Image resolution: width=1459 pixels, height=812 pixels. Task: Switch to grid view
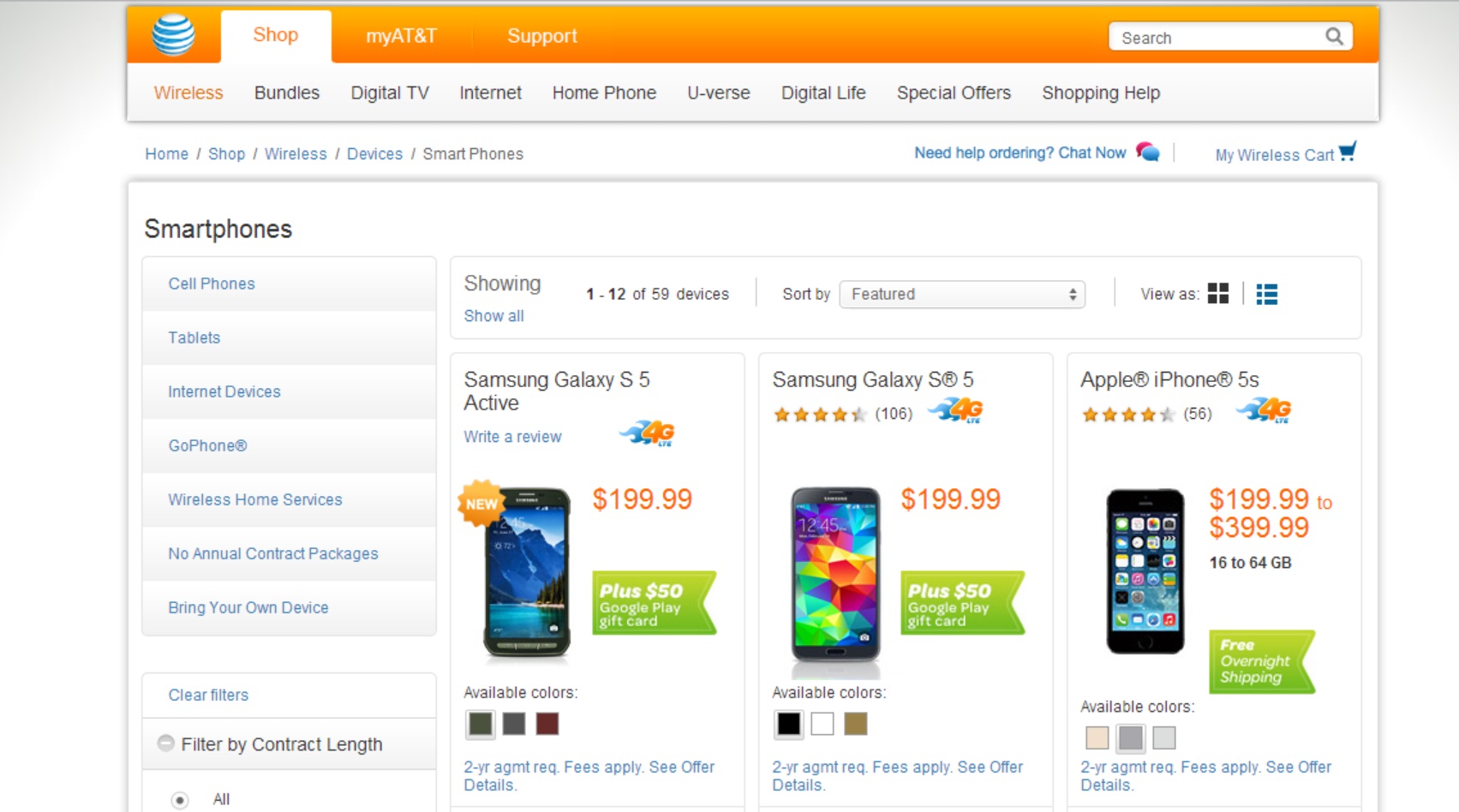point(1217,294)
